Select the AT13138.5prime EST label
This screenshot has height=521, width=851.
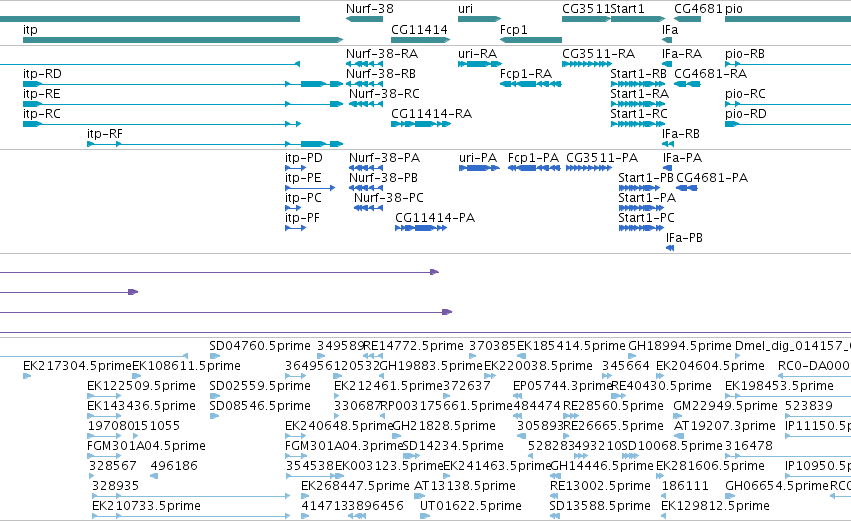click(465, 486)
